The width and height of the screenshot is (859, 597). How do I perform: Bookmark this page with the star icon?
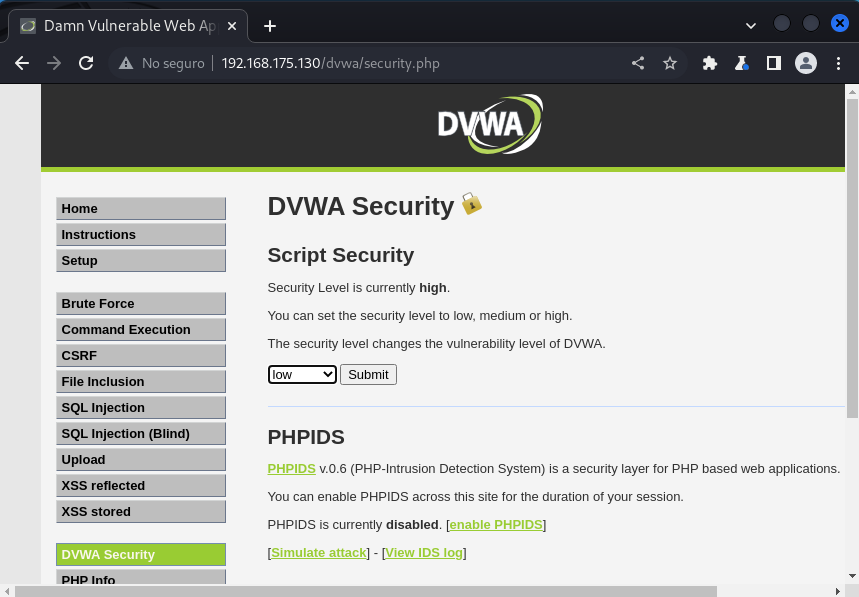tap(669, 63)
